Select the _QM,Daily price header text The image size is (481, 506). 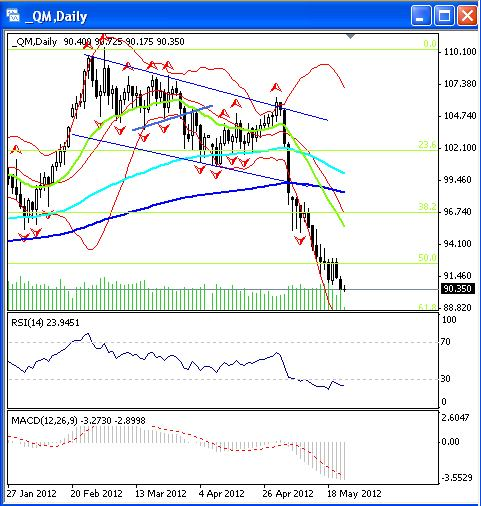(x=98, y=42)
